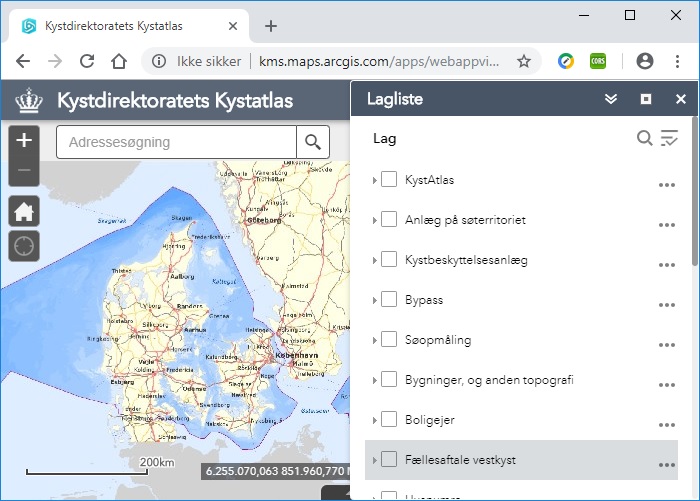Image resolution: width=700 pixels, height=501 pixels.
Task: Collapse the Lagliste panel with double chevron
Action: tap(611, 99)
